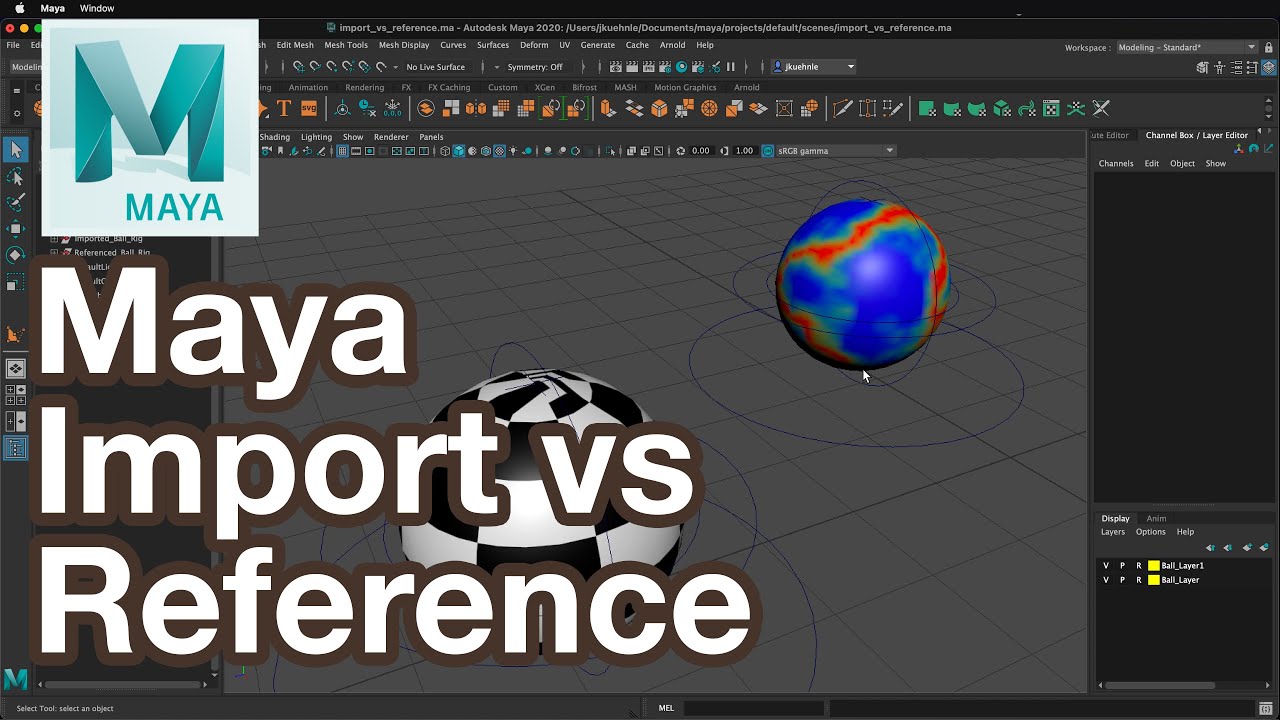Select the Lasso Select tool

coord(16,177)
